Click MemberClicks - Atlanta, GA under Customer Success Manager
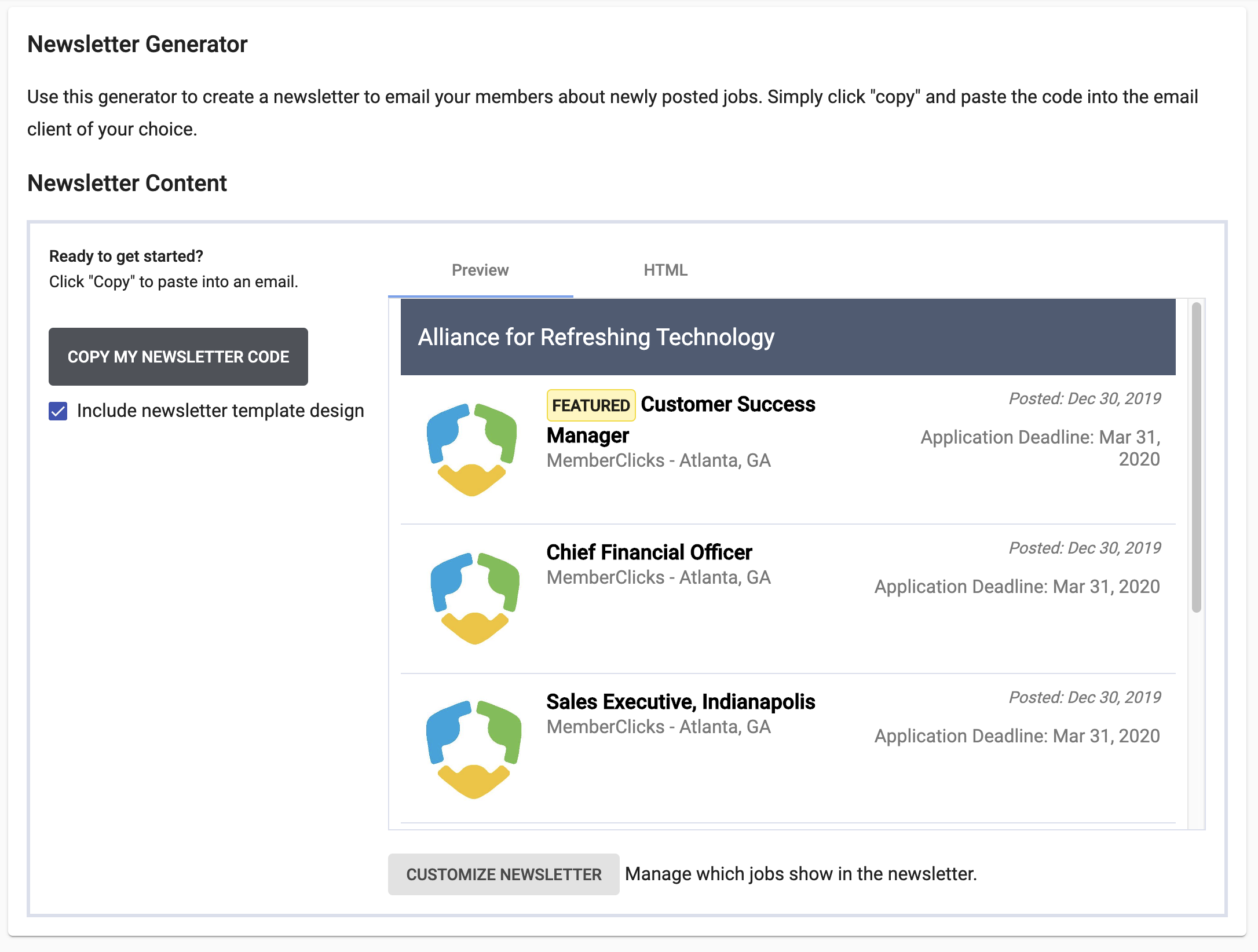The width and height of the screenshot is (1258, 952). pos(659,460)
